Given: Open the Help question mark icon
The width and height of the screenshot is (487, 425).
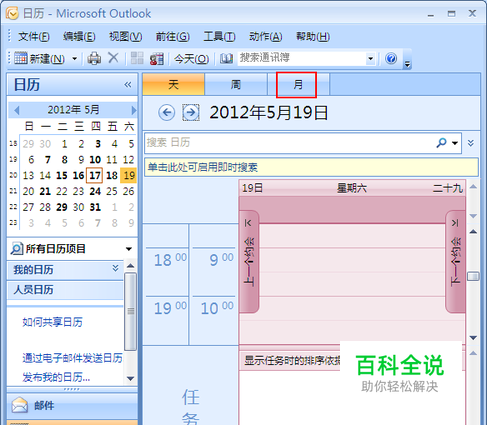Looking at the screenshot, I should click(391, 58).
